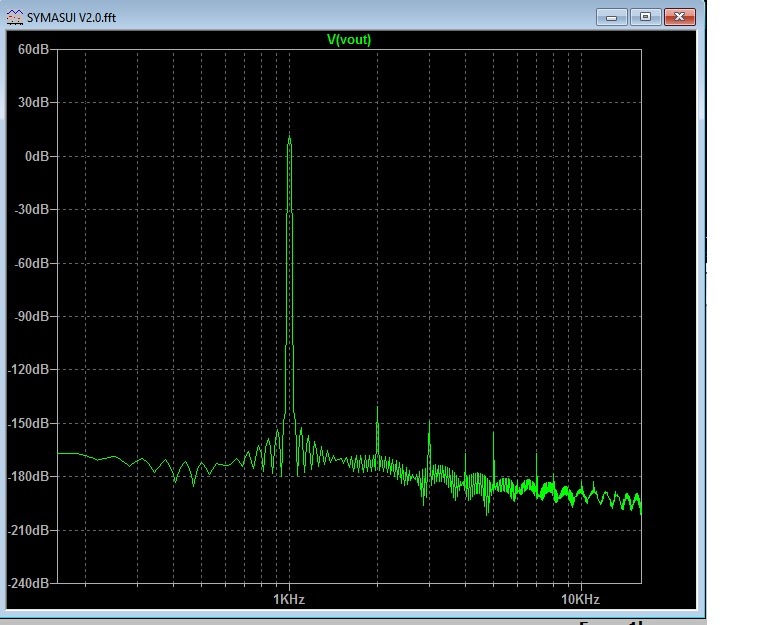This screenshot has height=625, width=768.
Task: Click the -120dB axis label
Action: coord(28,369)
